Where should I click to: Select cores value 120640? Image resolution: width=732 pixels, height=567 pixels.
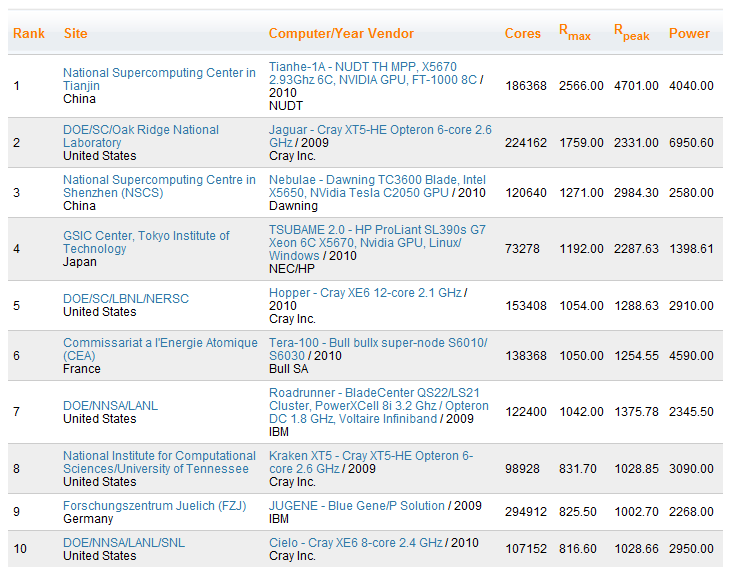click(x=526, y=193)
